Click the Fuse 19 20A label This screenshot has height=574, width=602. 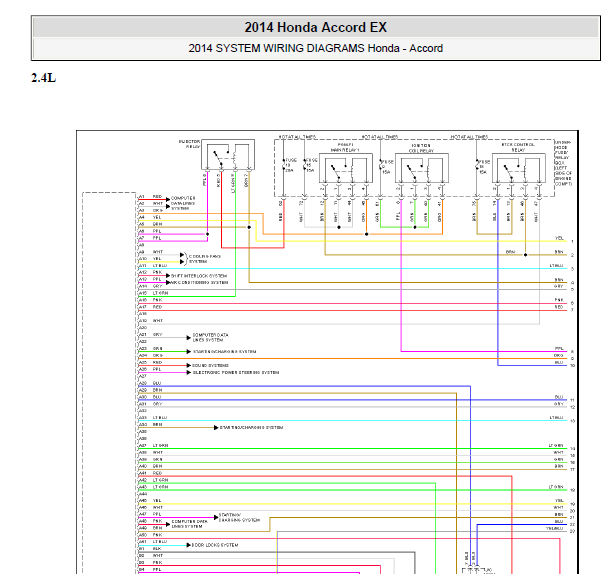coord(291,165)
